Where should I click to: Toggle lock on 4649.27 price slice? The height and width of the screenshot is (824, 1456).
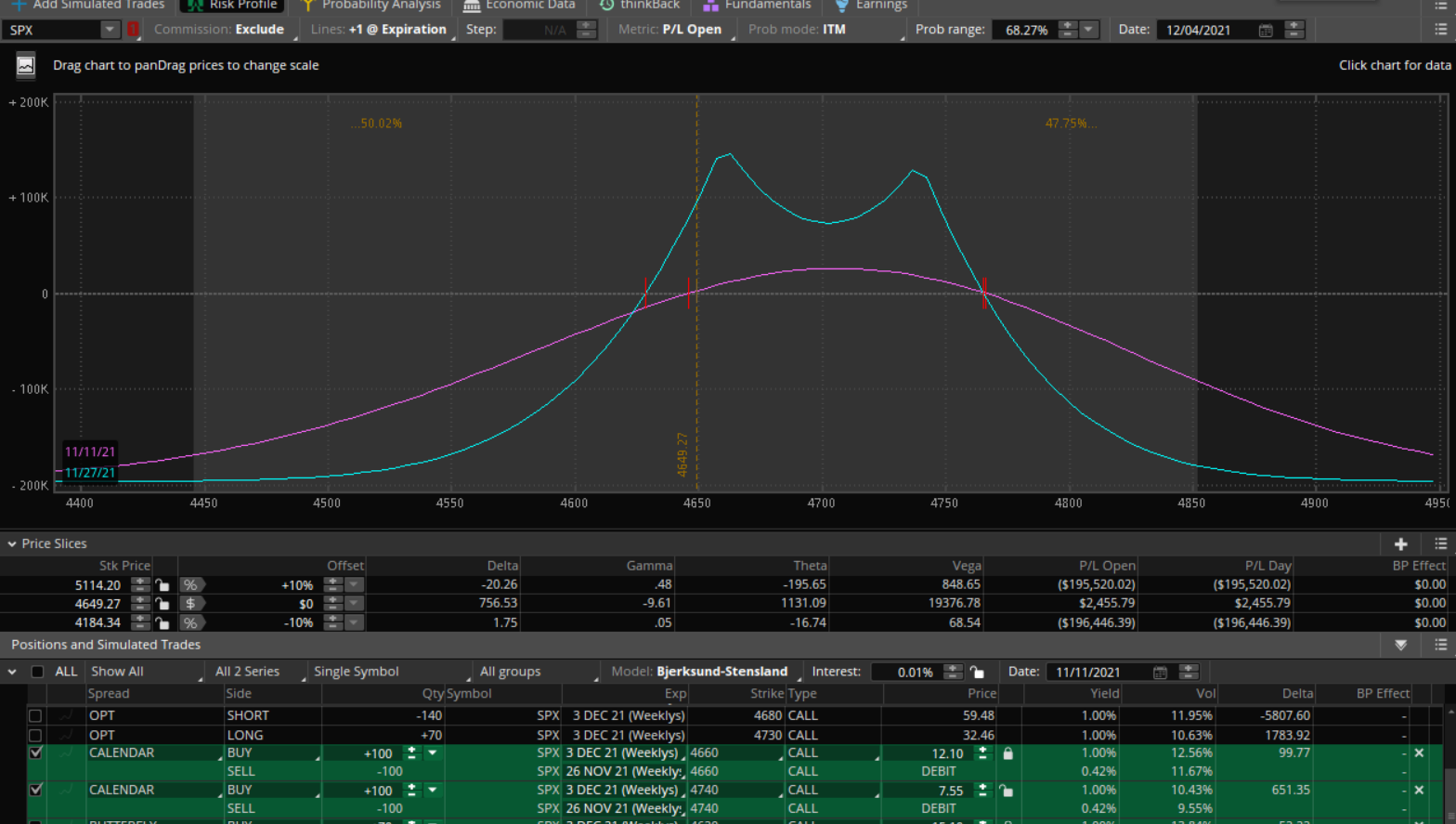click(162, 604)
